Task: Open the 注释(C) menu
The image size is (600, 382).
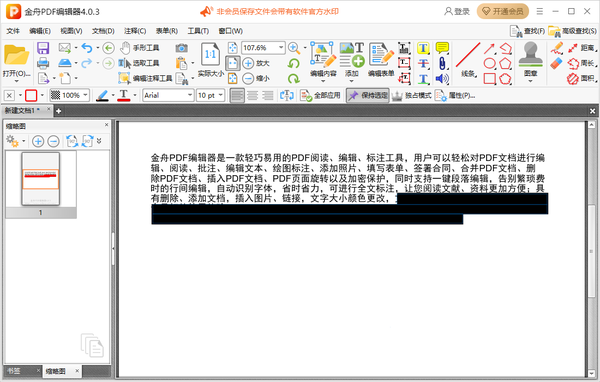Action: (135, 31)
